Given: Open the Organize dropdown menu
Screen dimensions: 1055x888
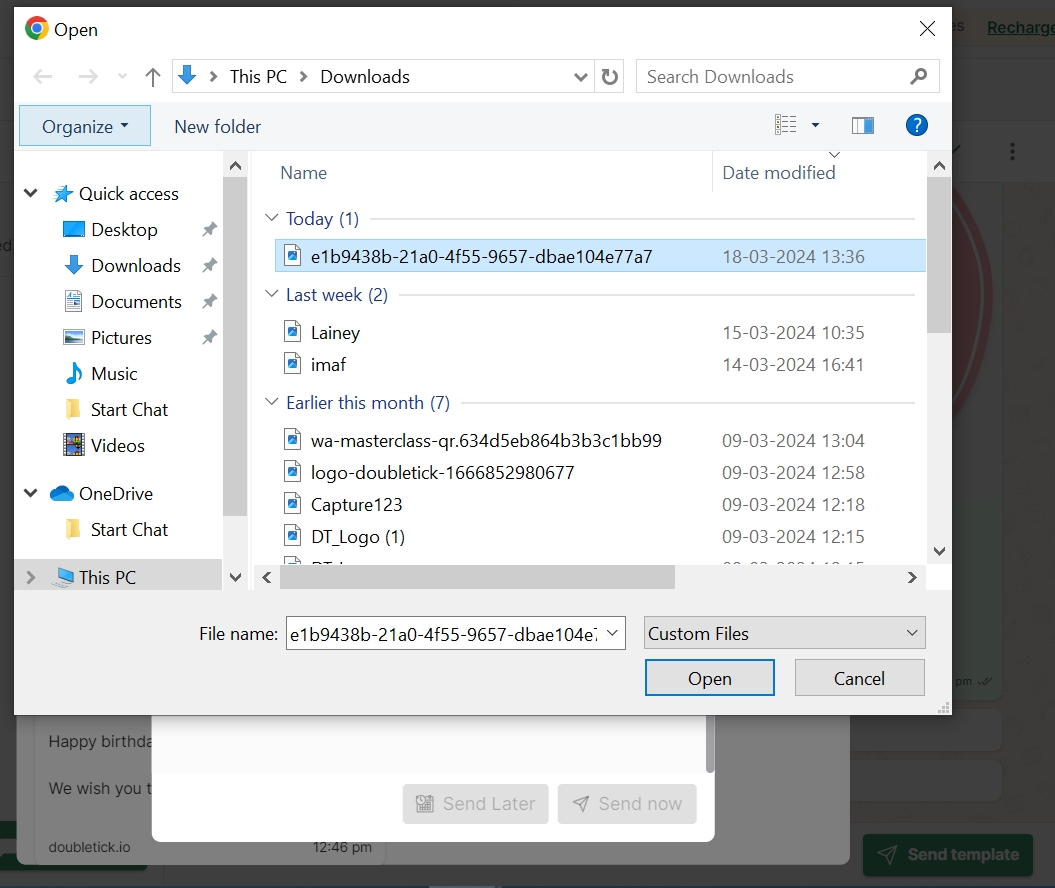Looking at the screenshot, I should [x=85, y=126].
